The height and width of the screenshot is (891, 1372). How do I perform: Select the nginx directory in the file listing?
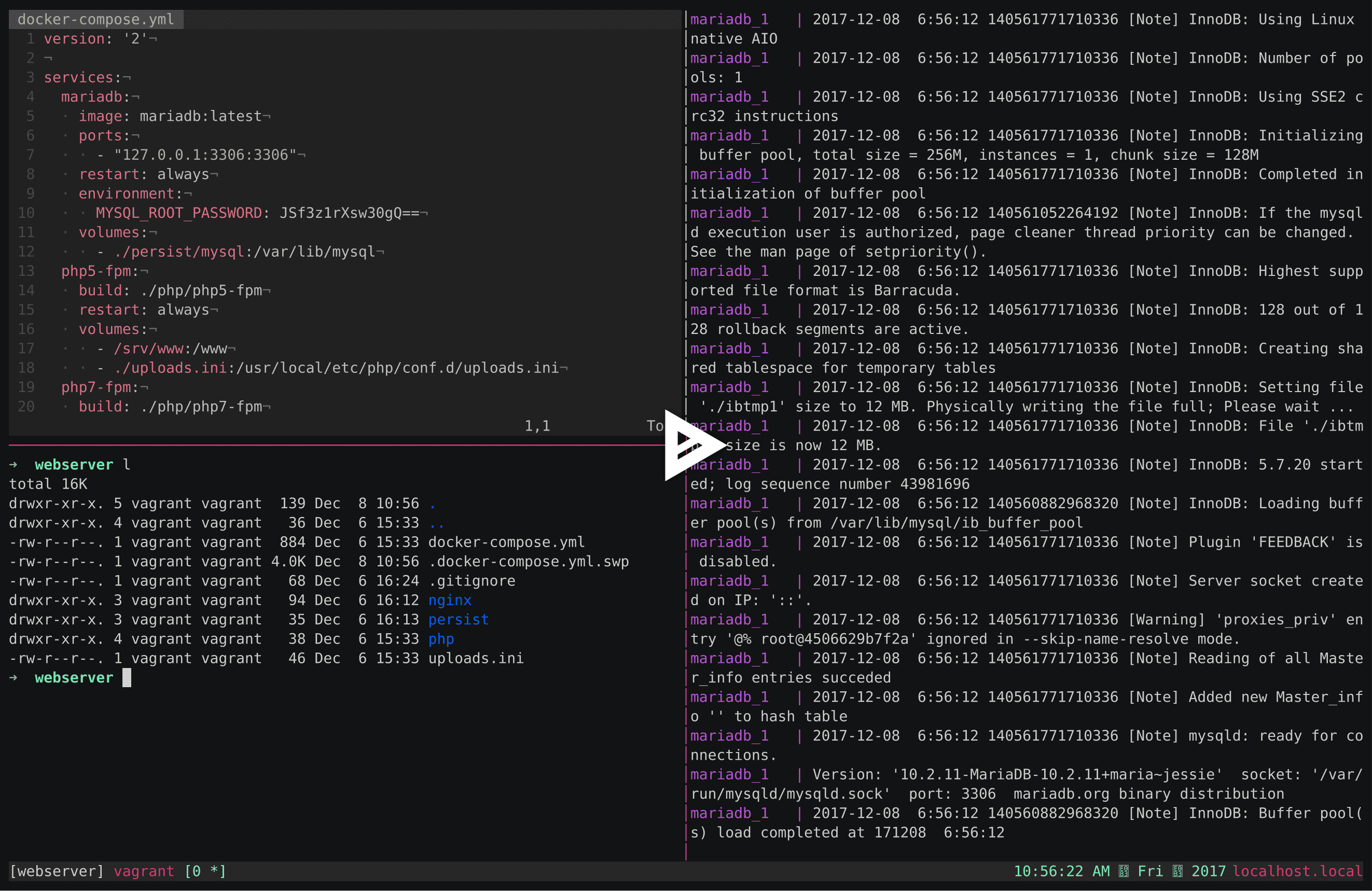coord(449,600)
